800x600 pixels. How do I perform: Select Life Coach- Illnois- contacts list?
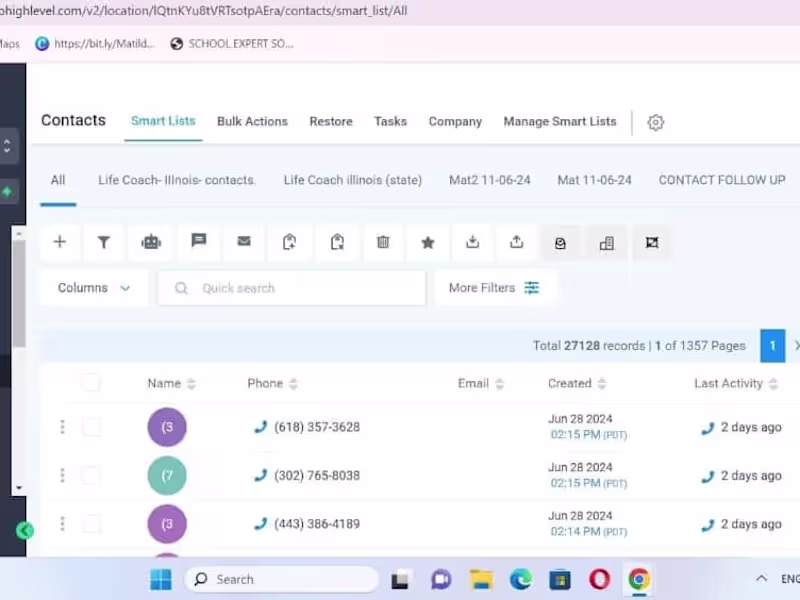coord(176,180)
